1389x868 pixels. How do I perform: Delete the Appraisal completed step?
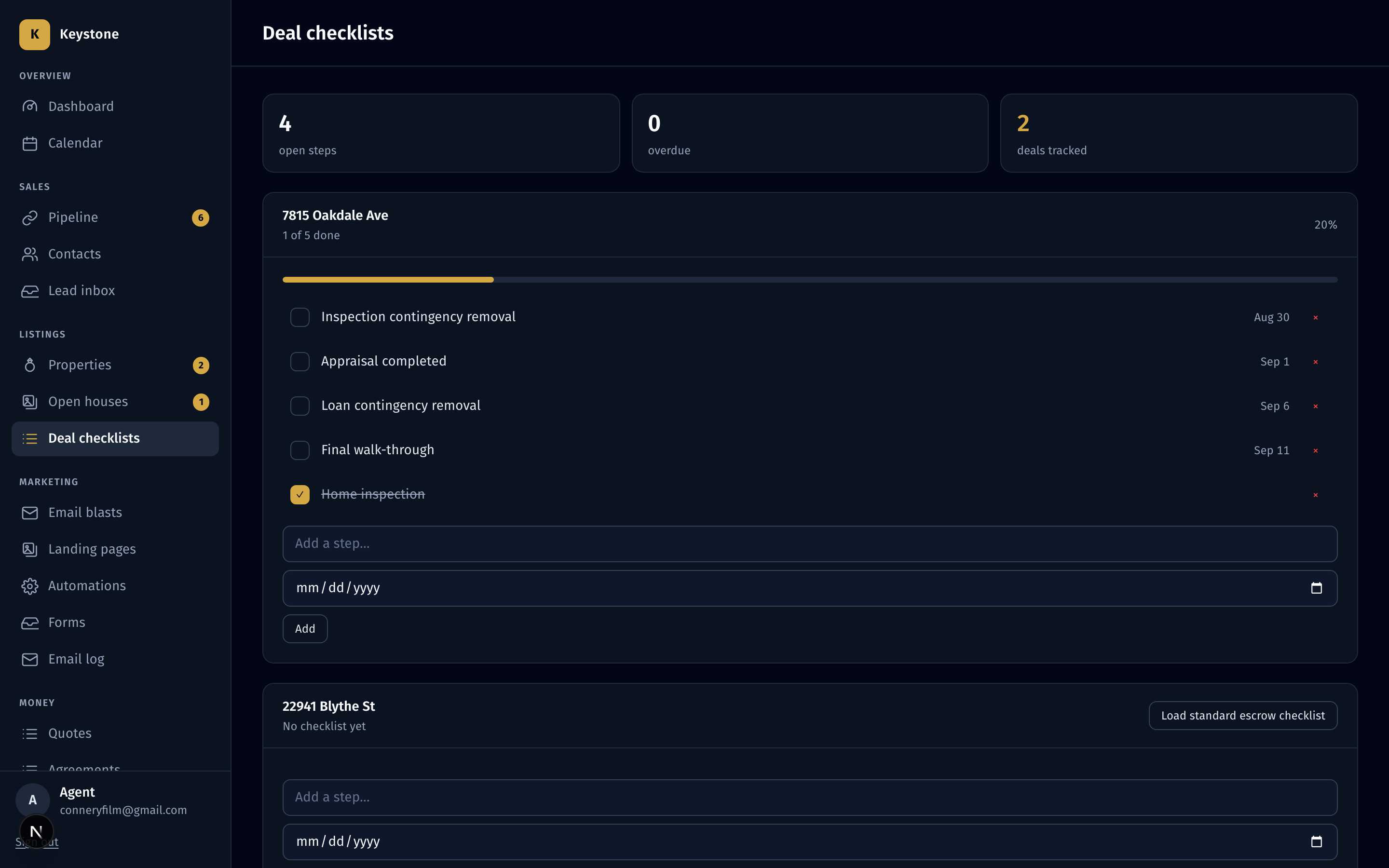click(1316, 362)
